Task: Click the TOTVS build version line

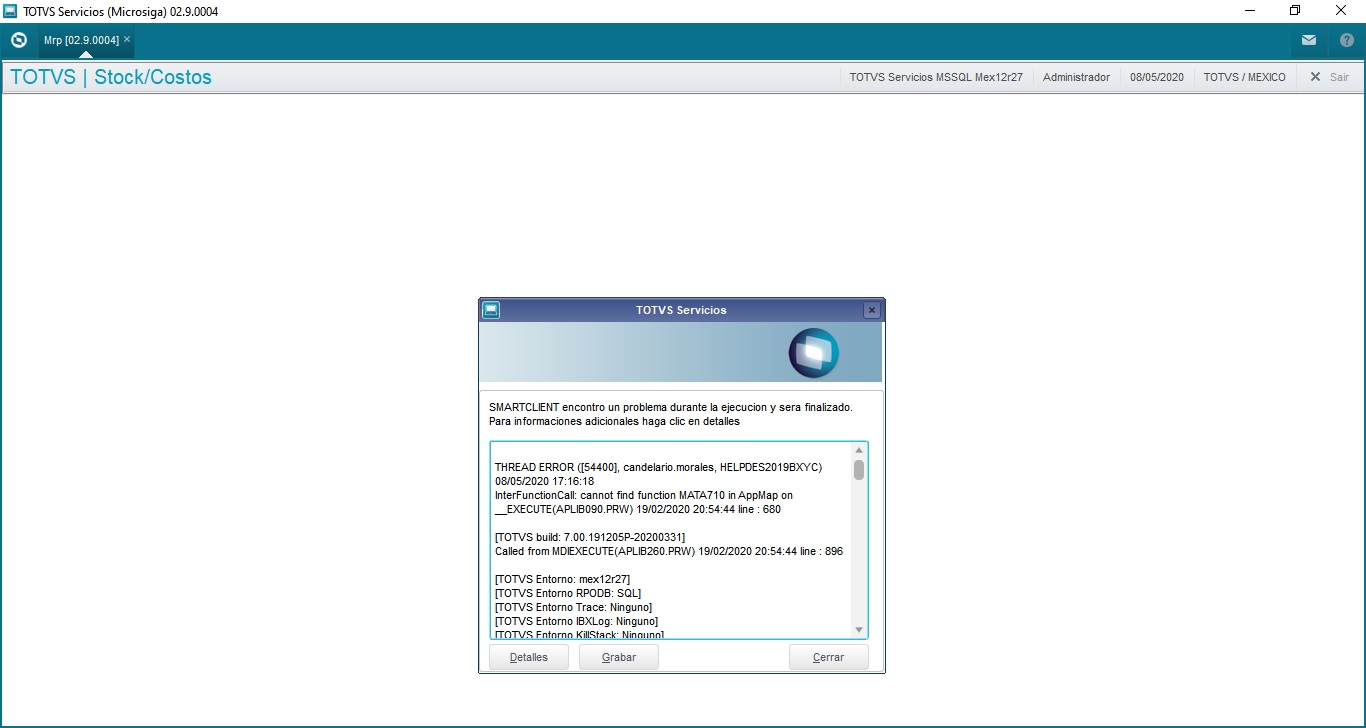Action: 589,537
